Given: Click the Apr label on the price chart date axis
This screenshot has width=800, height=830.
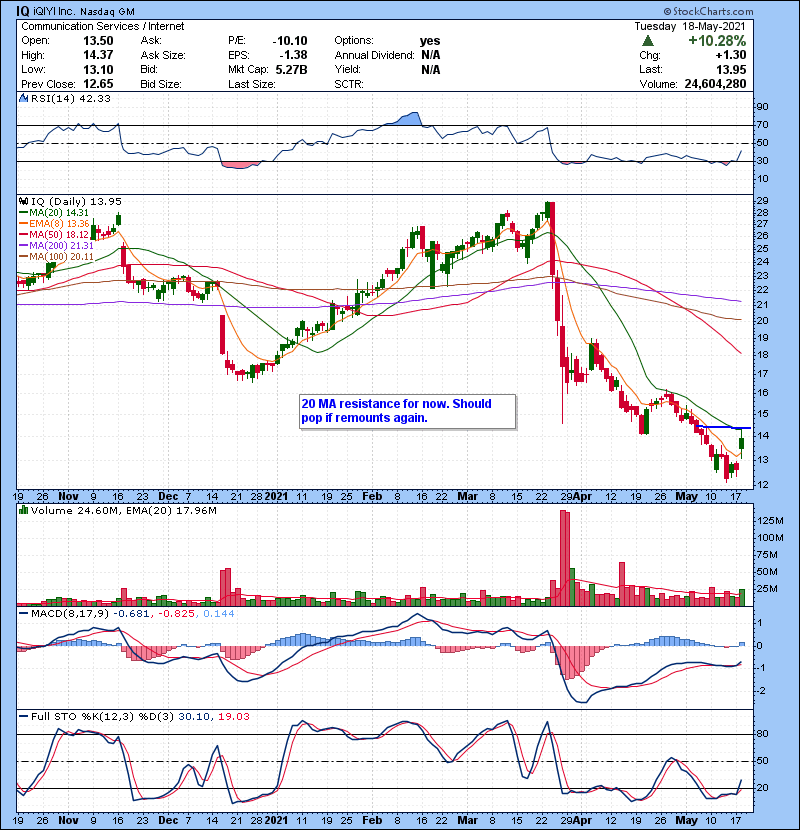Looking at the screenshot, I should pyautogui.click(x=582, y=497).
